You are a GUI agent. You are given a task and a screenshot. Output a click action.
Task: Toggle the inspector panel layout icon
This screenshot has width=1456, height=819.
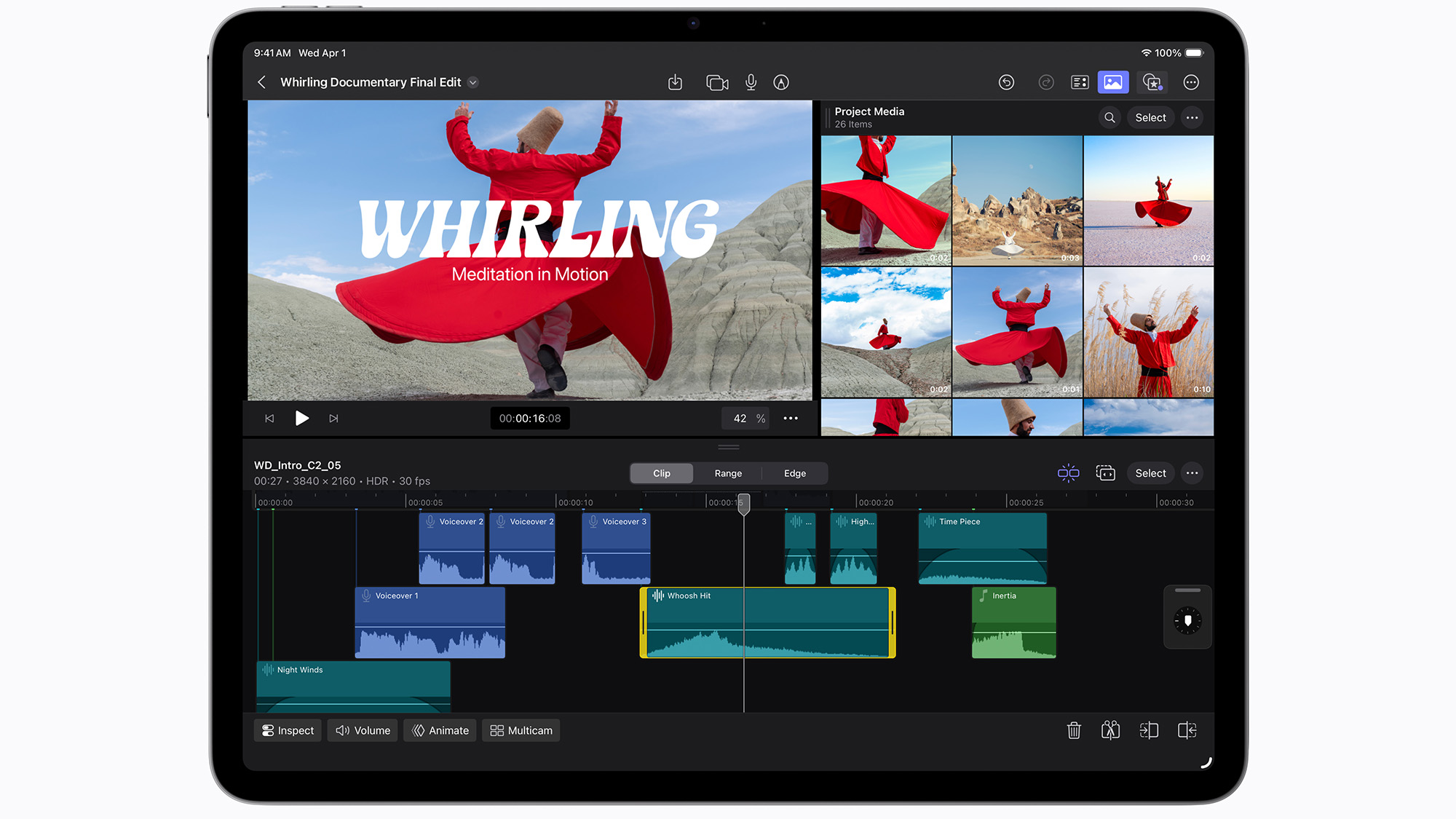tap(1080, 82)
